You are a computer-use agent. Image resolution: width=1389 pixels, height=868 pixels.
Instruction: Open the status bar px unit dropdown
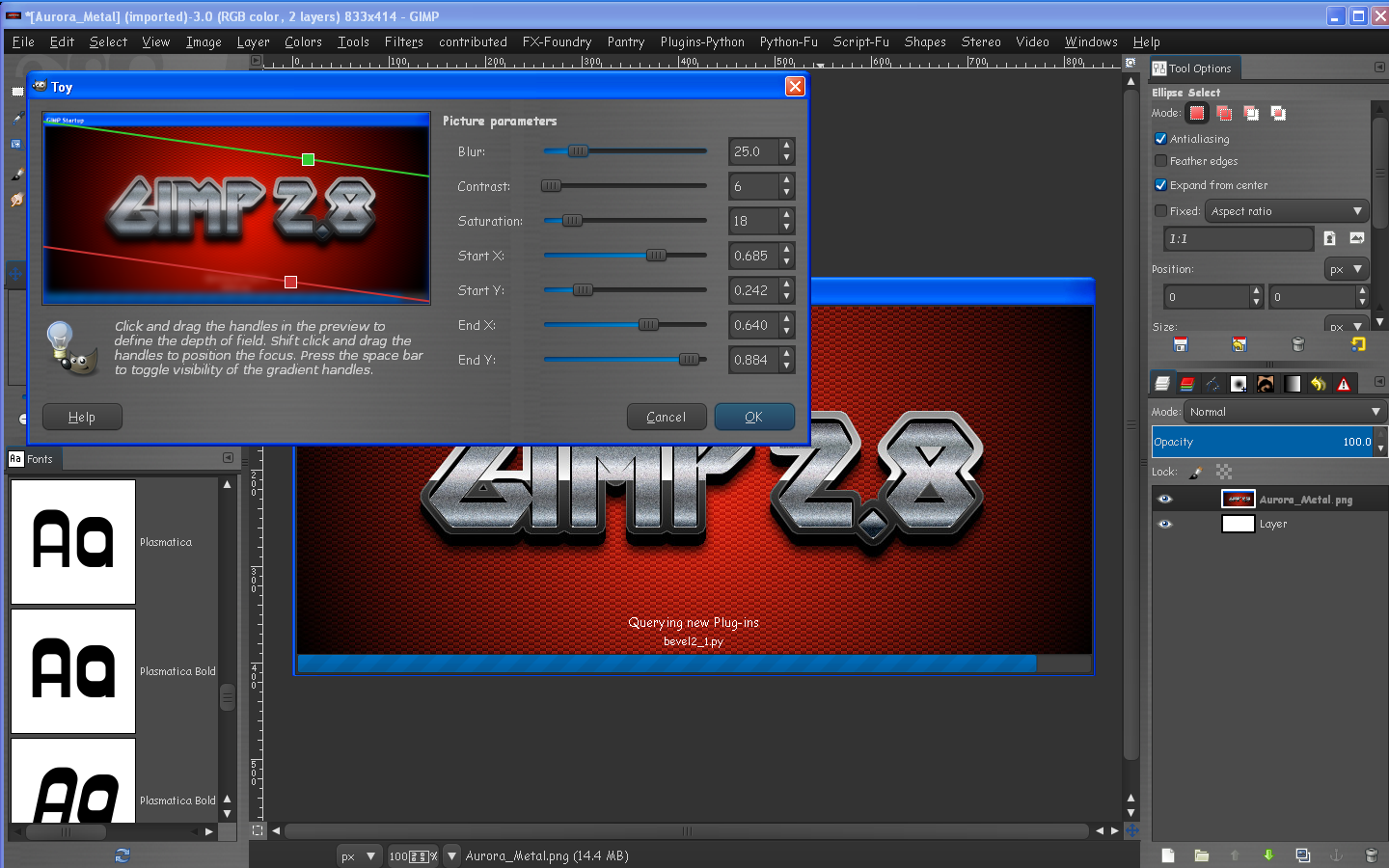[359, 855]
